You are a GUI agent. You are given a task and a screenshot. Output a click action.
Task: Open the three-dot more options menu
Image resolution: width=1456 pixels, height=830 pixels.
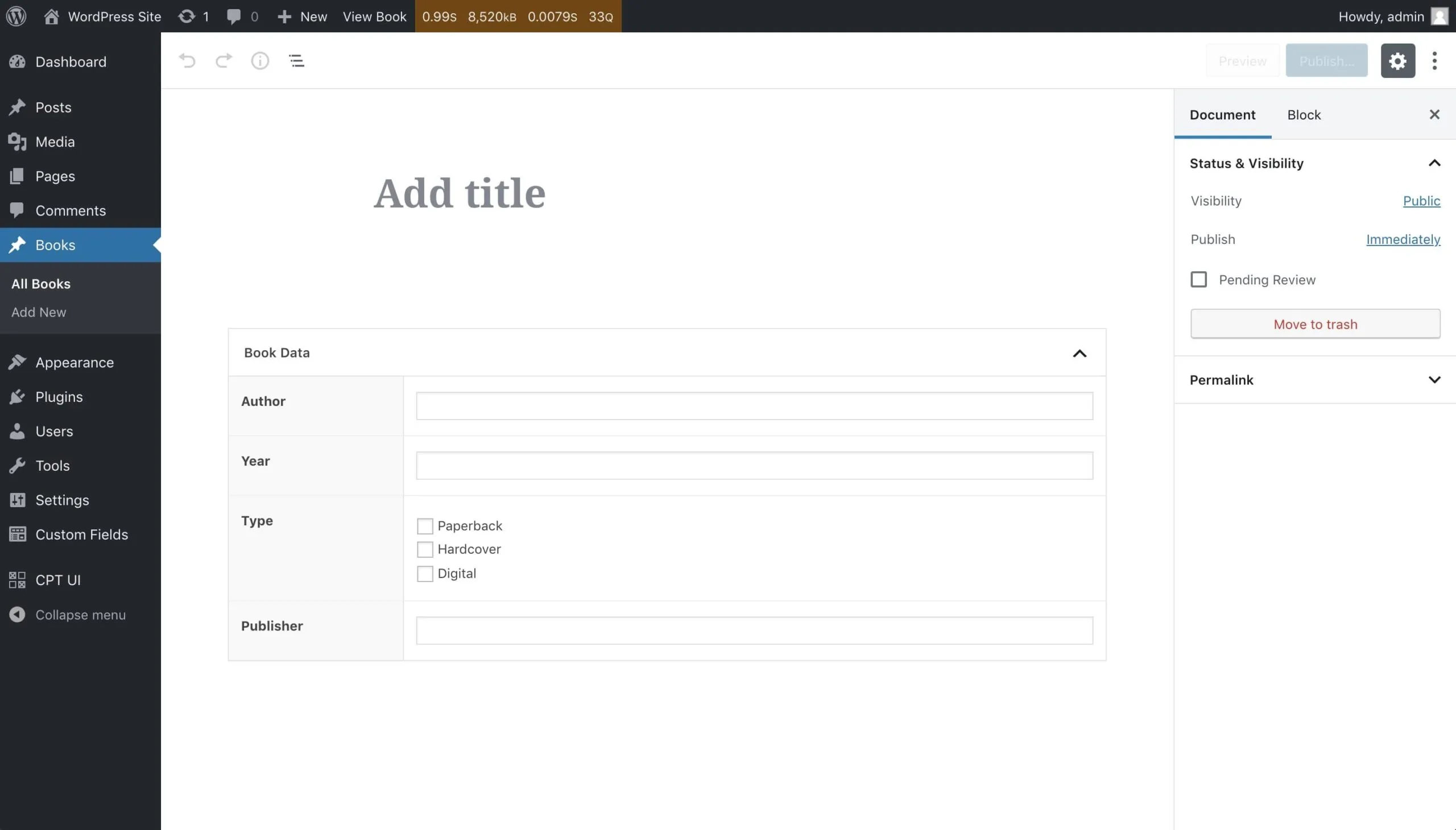point(1434,60)
